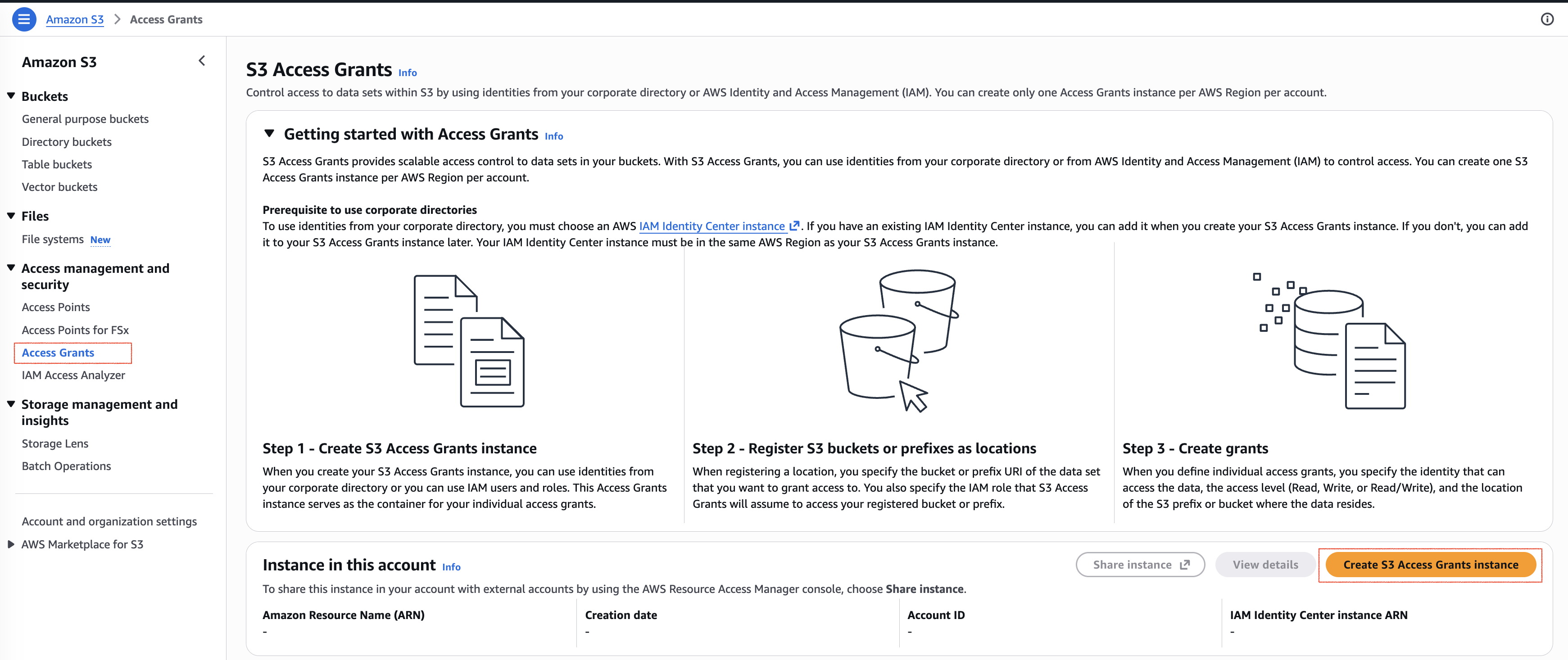The image size is (1568, 660).
Task: Click the Creation date column label
Action: 621,615
